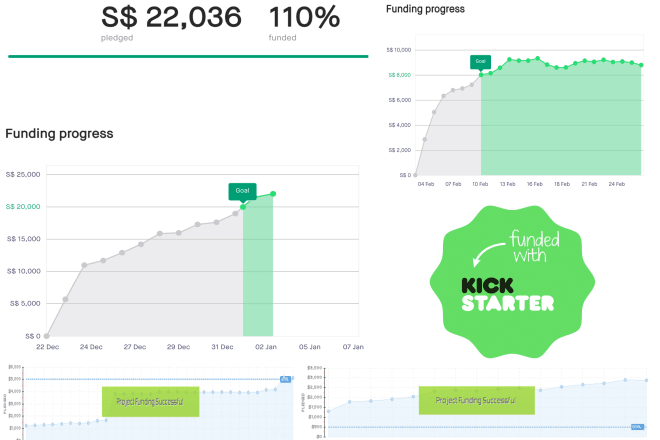Click the 27 Dec date label
The image size is (660, 440).
tap(135, 347)
